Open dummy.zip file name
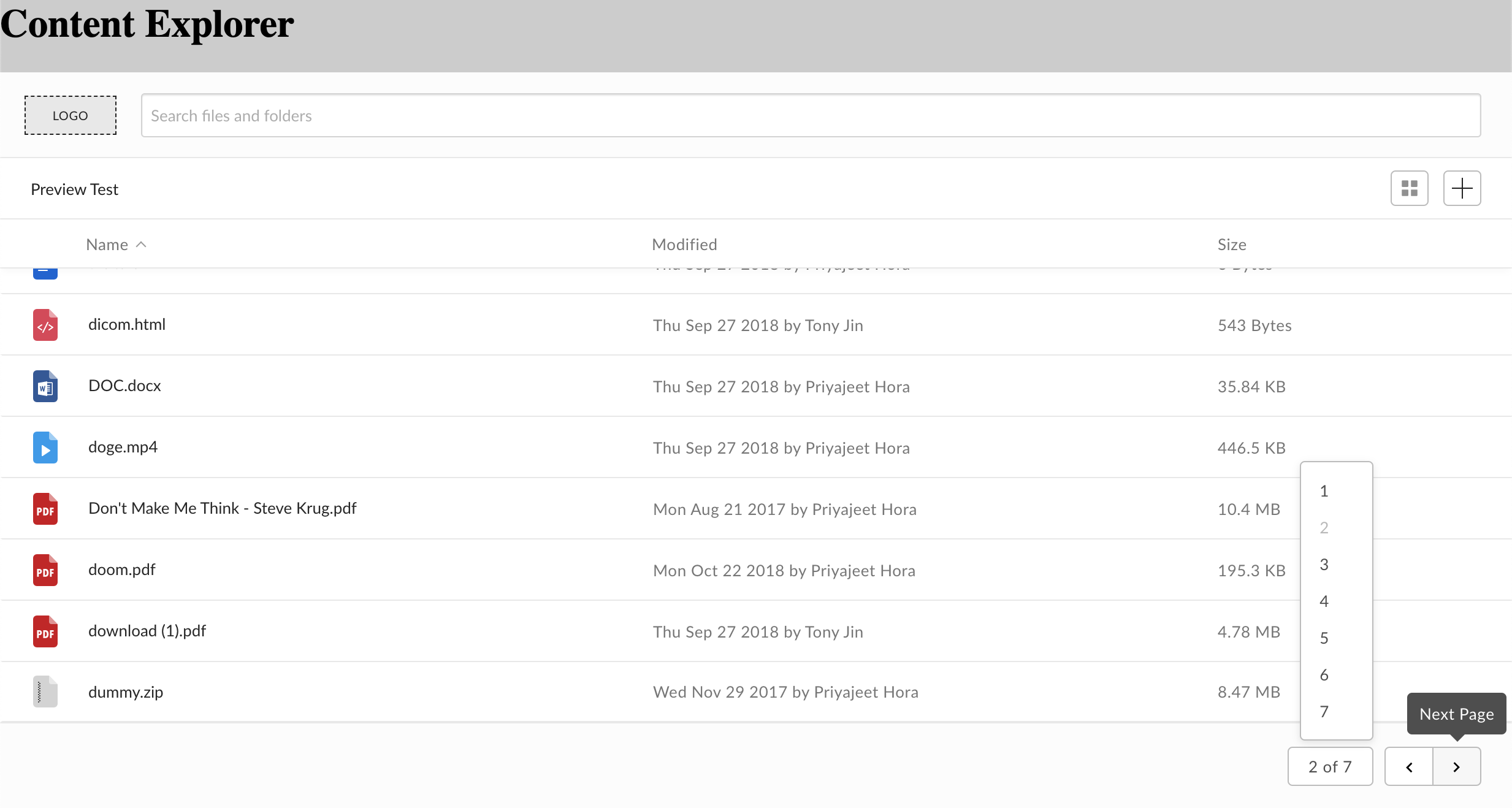1512x808 pixels. (x=125, y=692)
